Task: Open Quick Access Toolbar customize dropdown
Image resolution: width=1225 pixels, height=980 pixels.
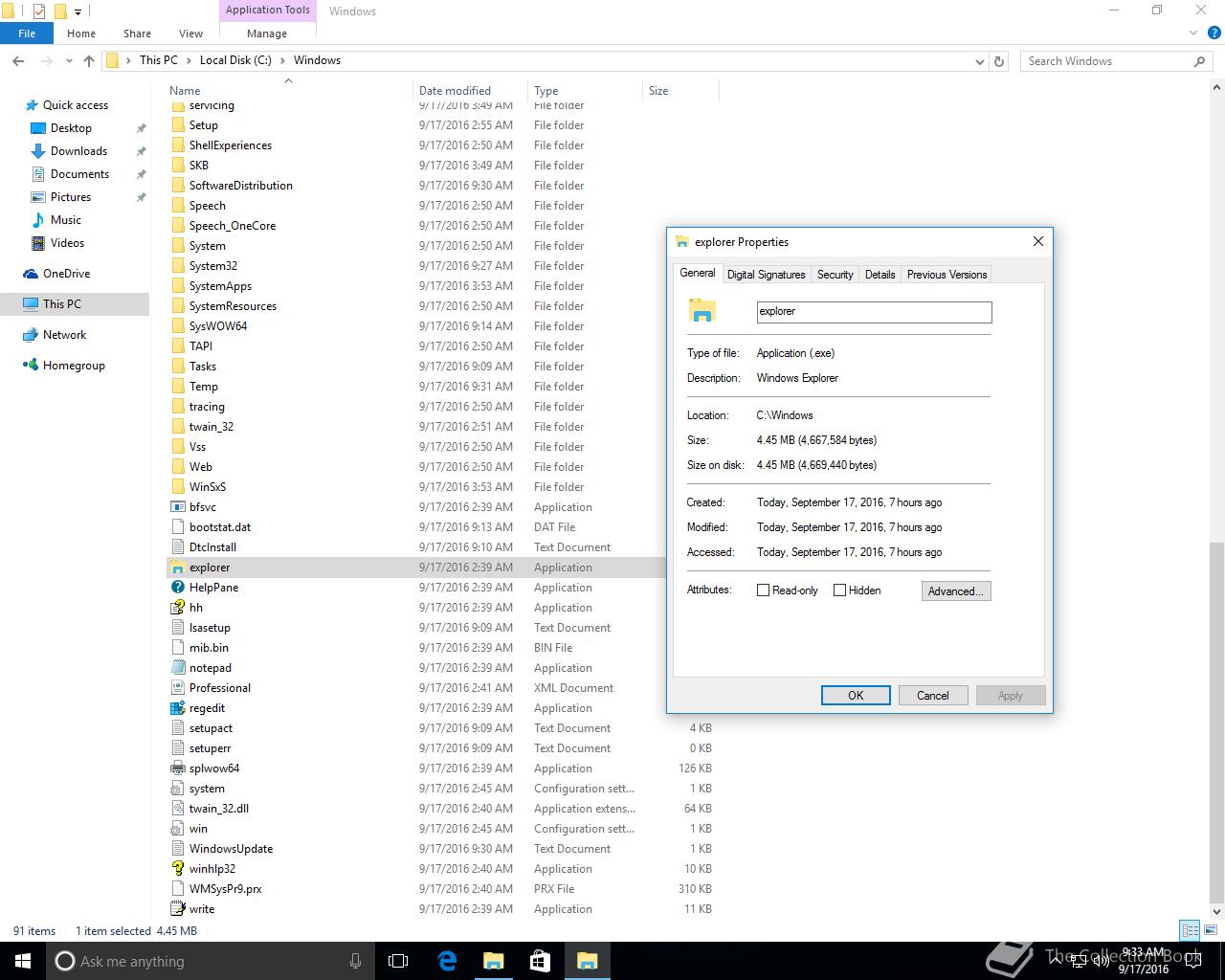Action: [78, 11]
